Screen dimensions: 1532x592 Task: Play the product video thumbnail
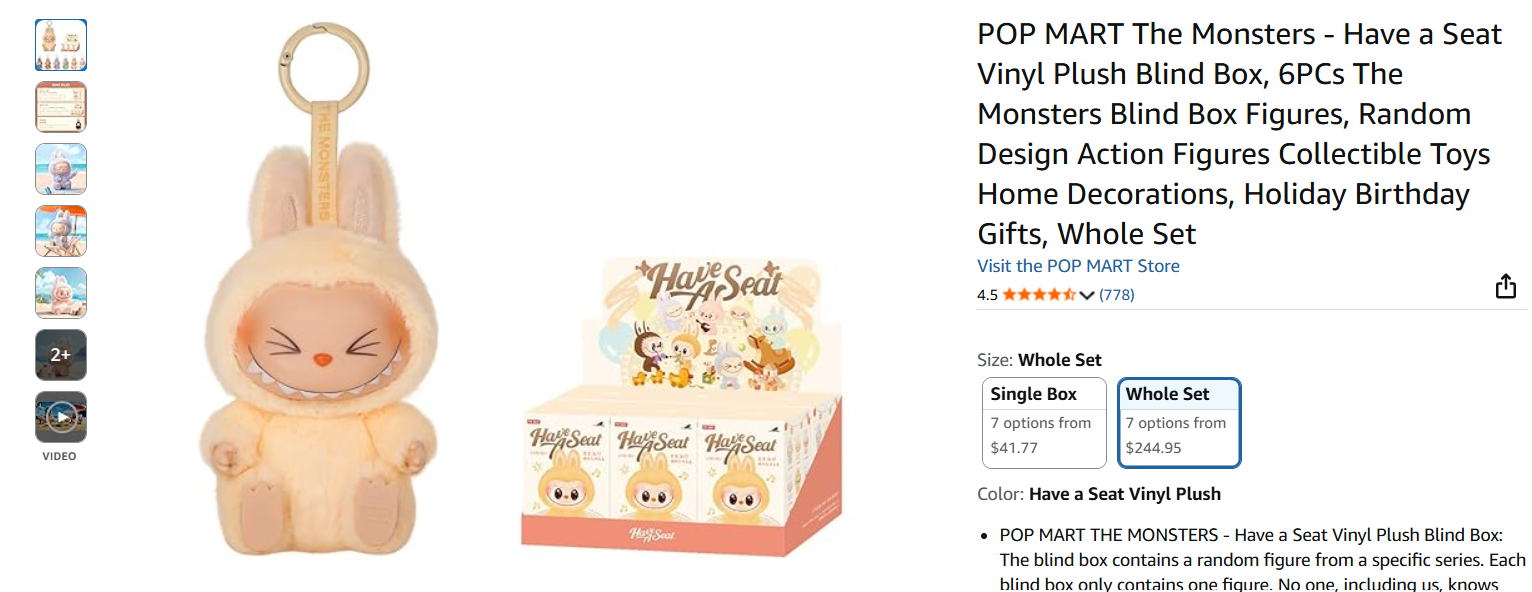(x=61, y=417)
